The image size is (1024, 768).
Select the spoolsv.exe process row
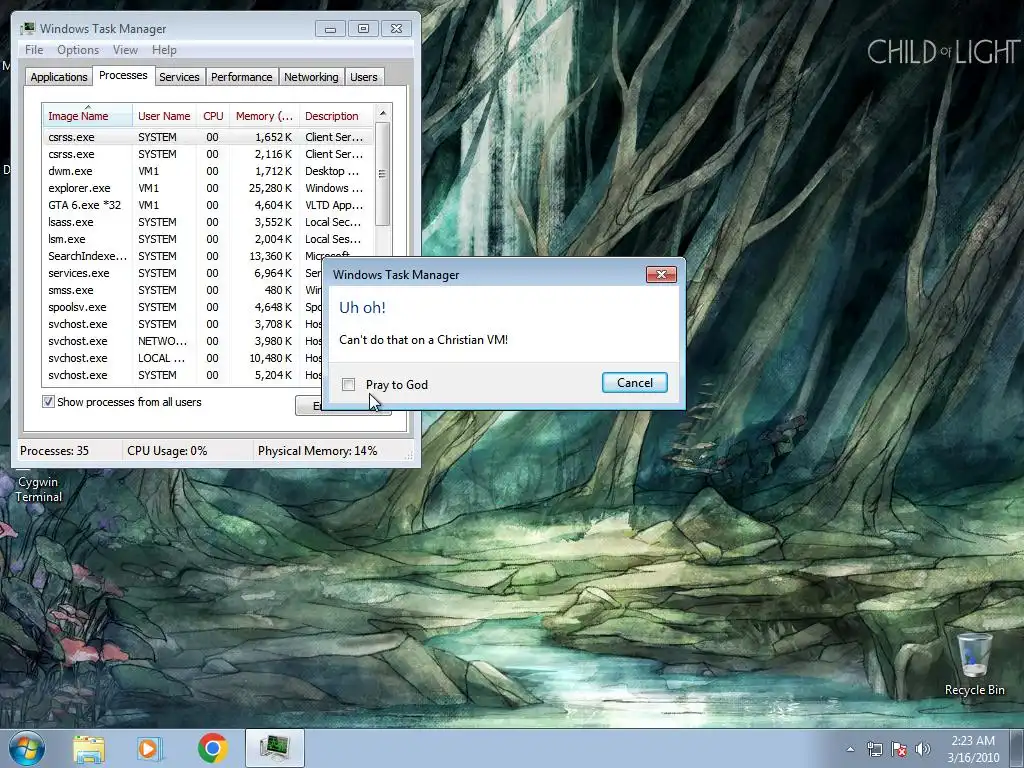(183, 307)
